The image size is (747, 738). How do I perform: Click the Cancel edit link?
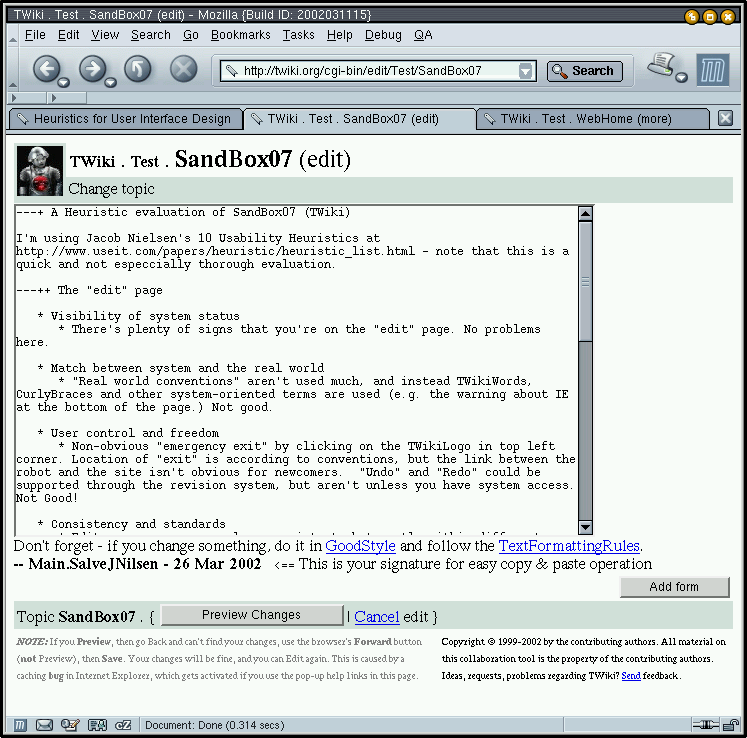(377, 617)
